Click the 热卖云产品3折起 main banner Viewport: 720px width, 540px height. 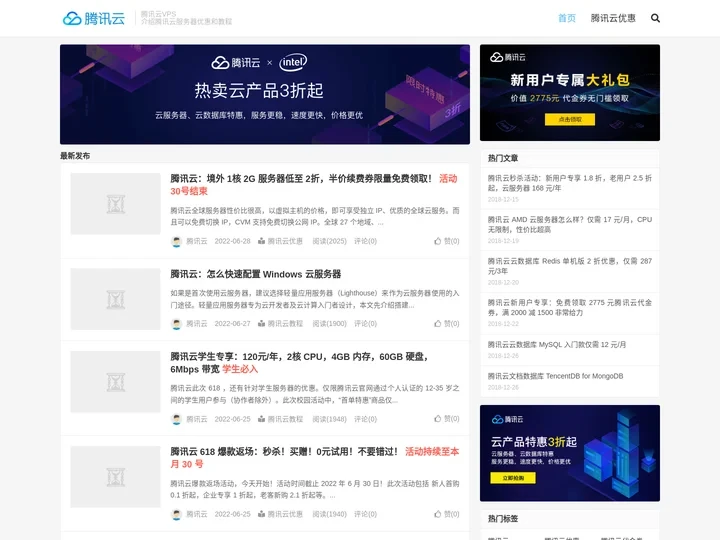point(265,94)
